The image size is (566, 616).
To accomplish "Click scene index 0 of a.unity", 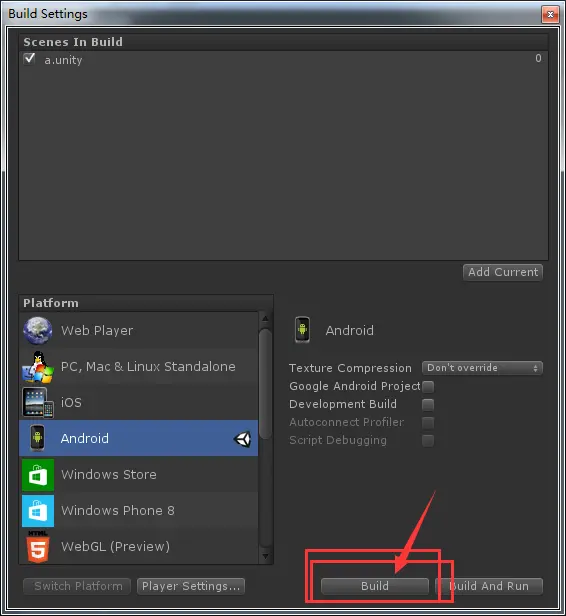I will pyautogui.click(x=538, y=58).
